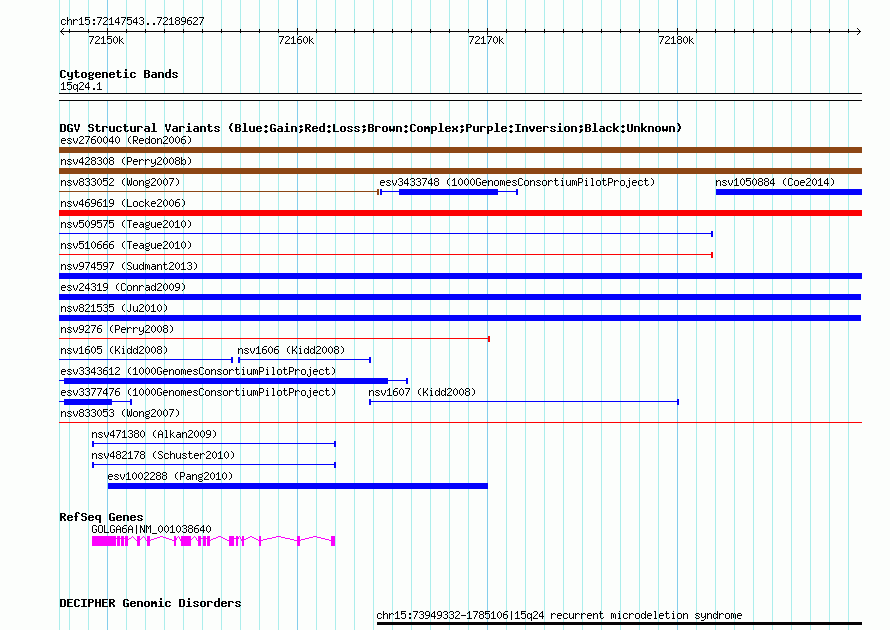Click the black DECIPHER disorder bar
This screenshot has height=630, width=890.
tap(619, 624)
